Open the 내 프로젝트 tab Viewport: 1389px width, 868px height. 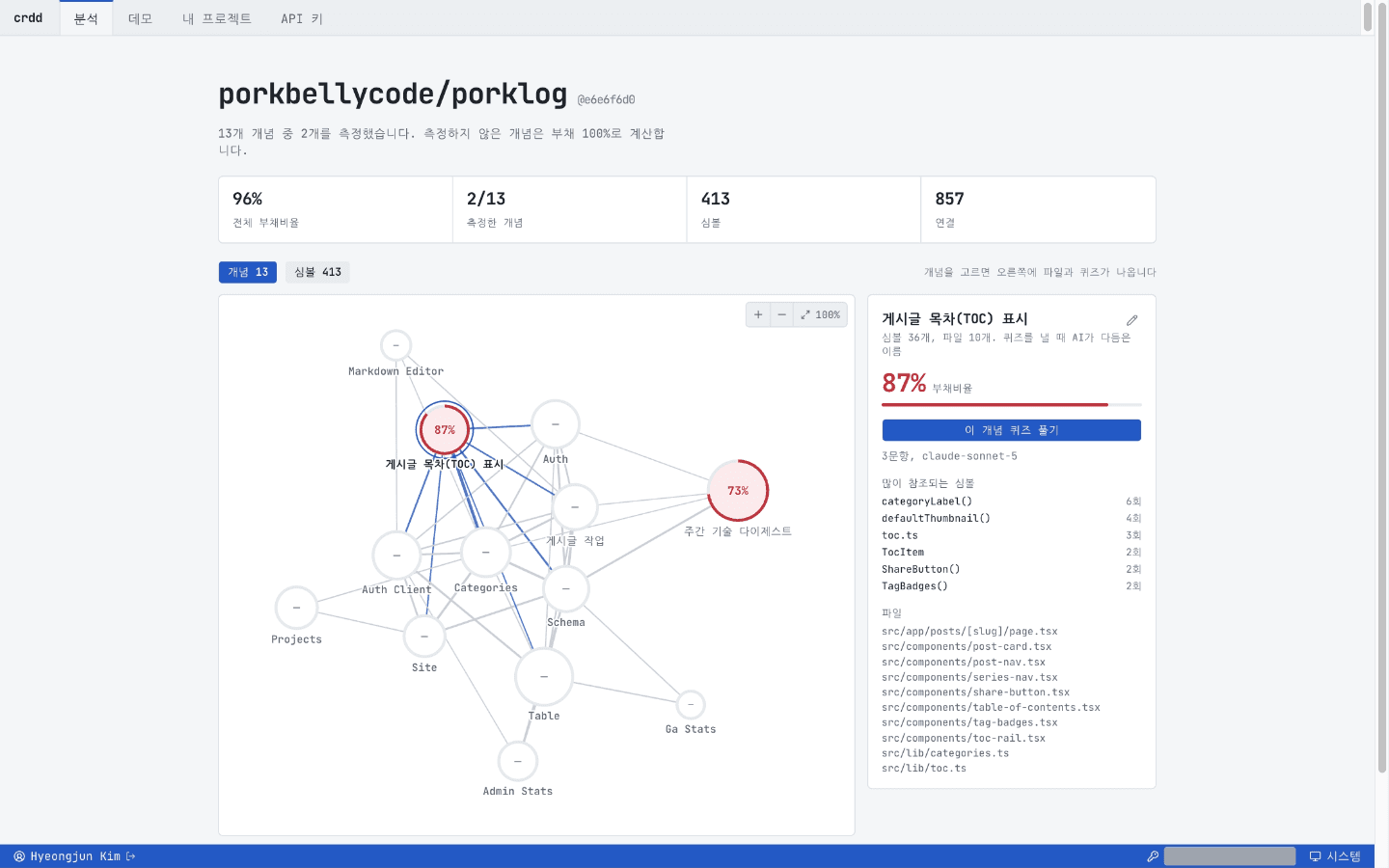point(217,18)
